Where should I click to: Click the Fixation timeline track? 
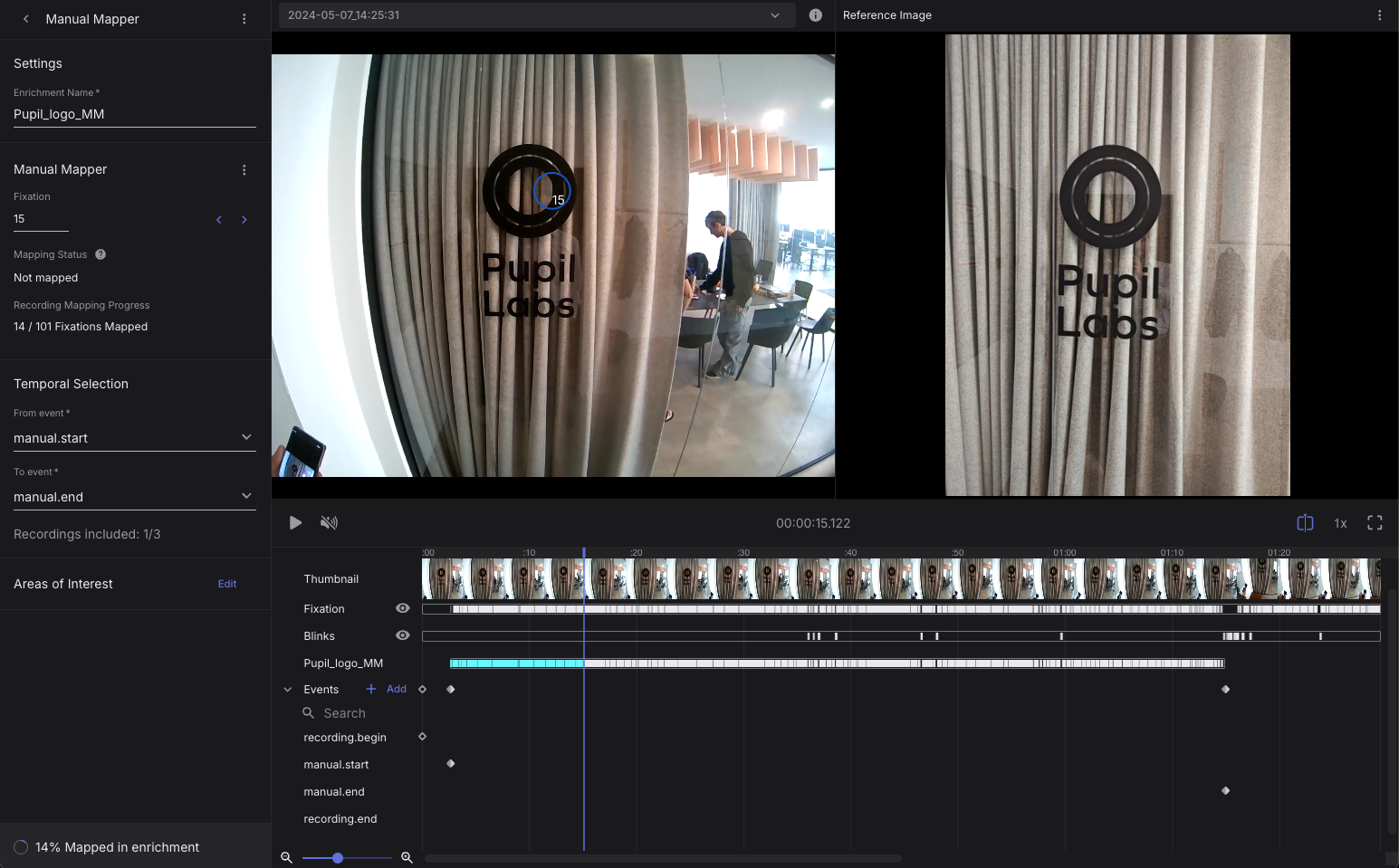901,609
